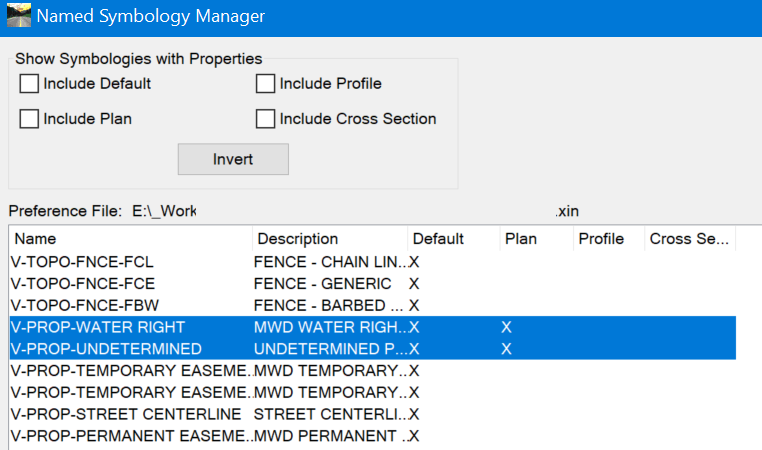Image resolution: width=762 pixels, height=450 pixels.
Task: Click the STREET CENTERLI.. description
Action: point(330,414)
